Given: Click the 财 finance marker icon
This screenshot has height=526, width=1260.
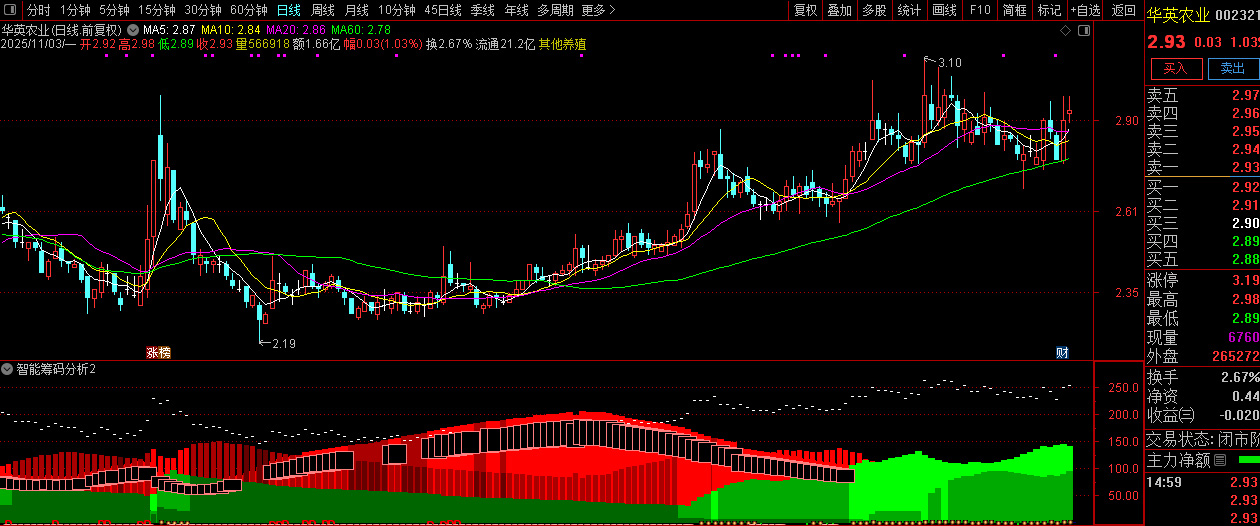Looking at the screenshot, I should click(1062, 352).
